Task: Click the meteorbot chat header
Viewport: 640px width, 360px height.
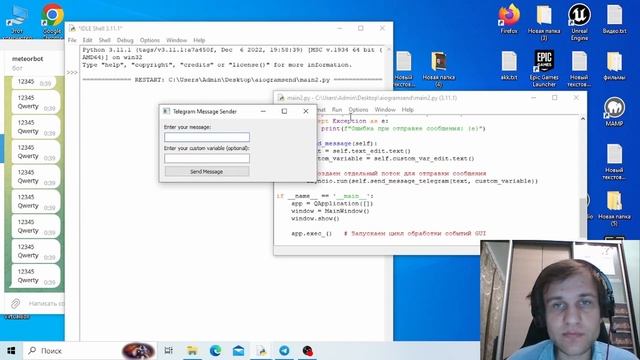Action: [34, 63]
